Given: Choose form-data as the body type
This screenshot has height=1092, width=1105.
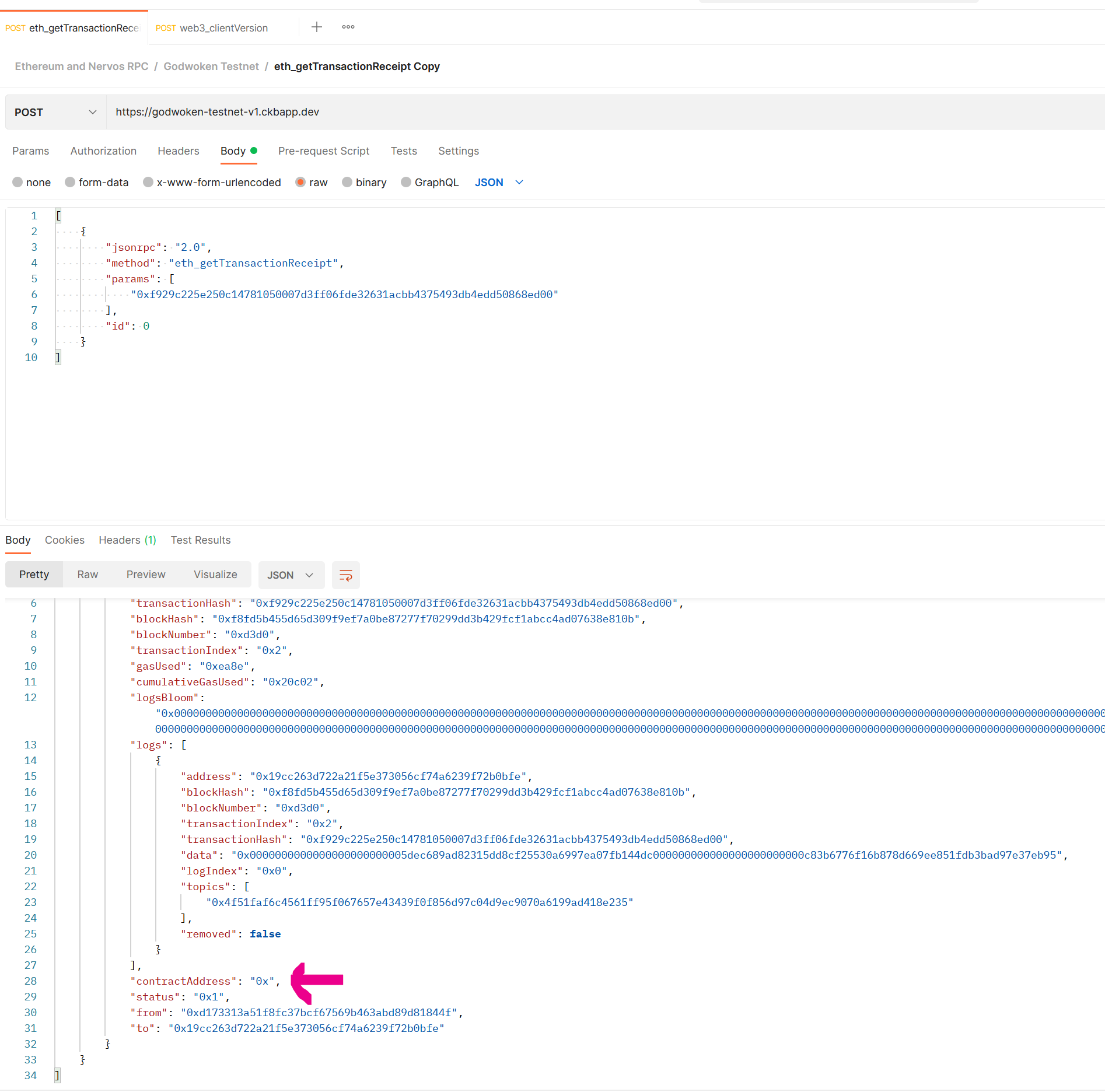Looking at the screenshot, I should [x=70, y=182].
